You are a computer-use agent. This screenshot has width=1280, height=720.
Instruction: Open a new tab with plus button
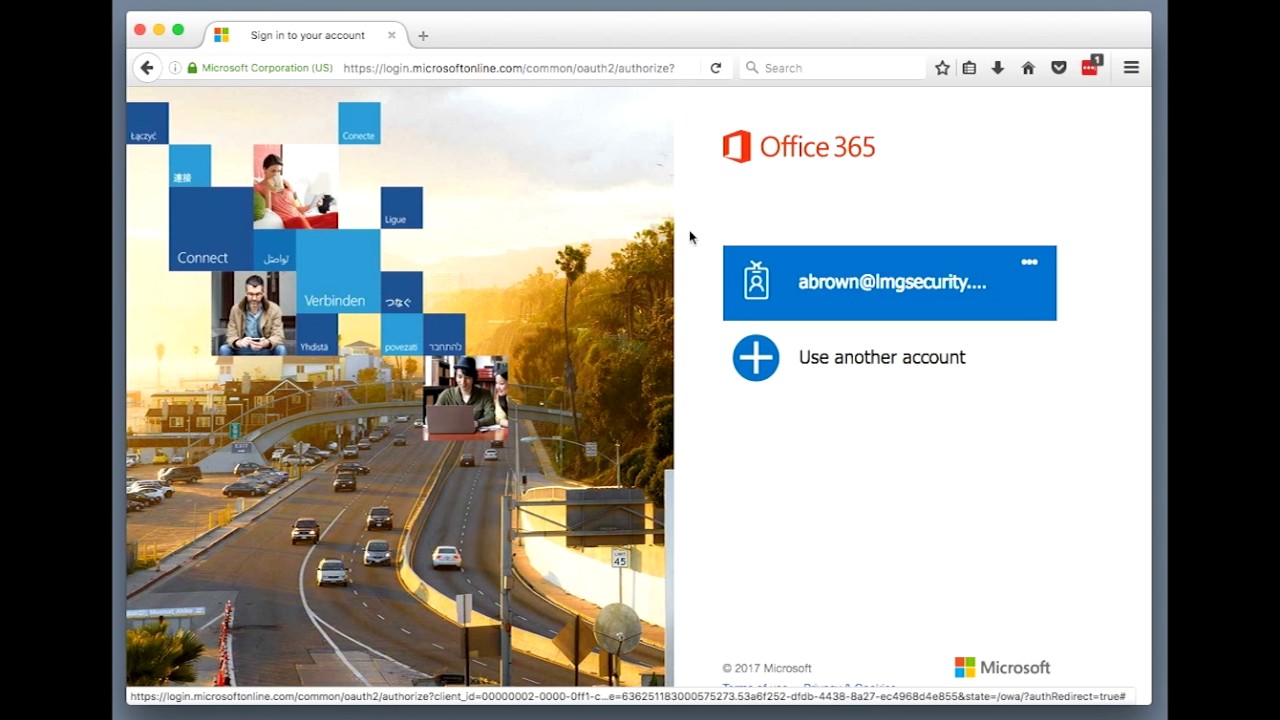tap(423, 36)
